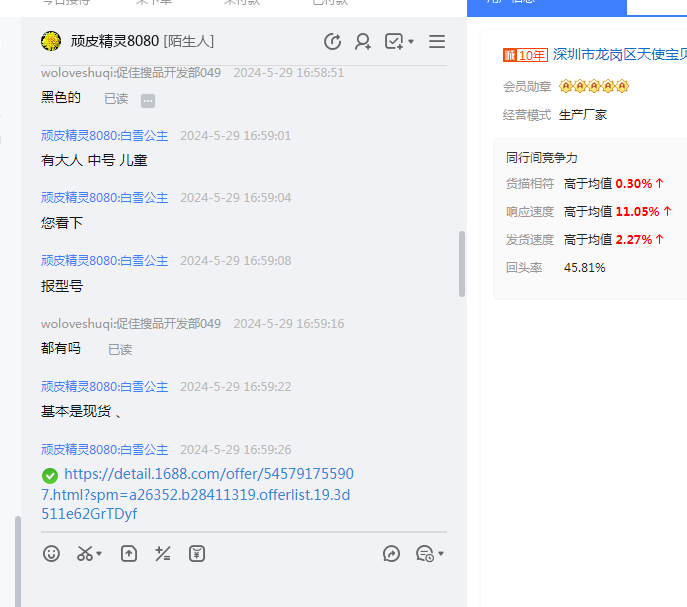687x607 pixels.
Task: Click the more options button beside 黑色的
Action: (148, 100)
